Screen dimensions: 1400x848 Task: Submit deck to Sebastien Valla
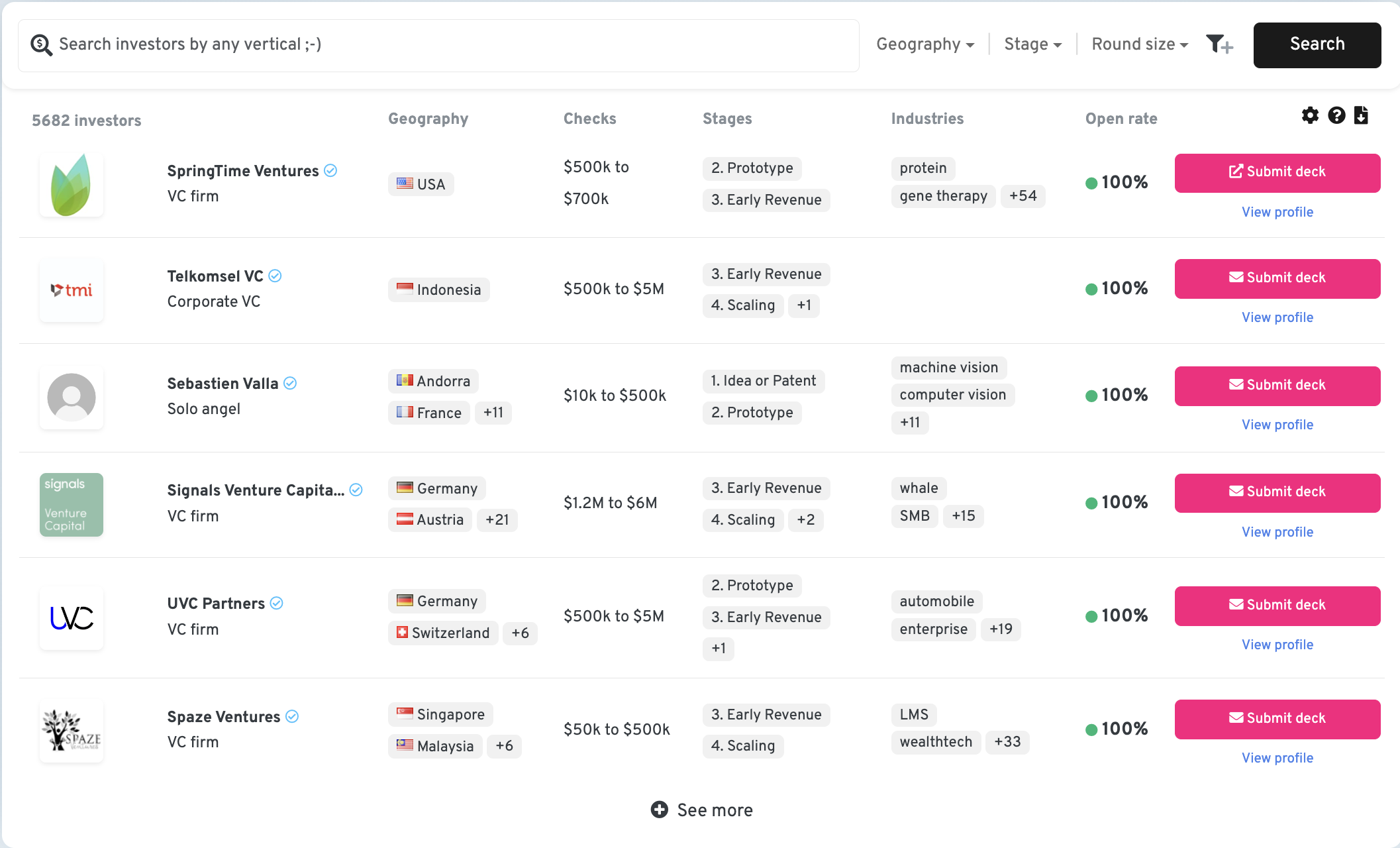1277,386
